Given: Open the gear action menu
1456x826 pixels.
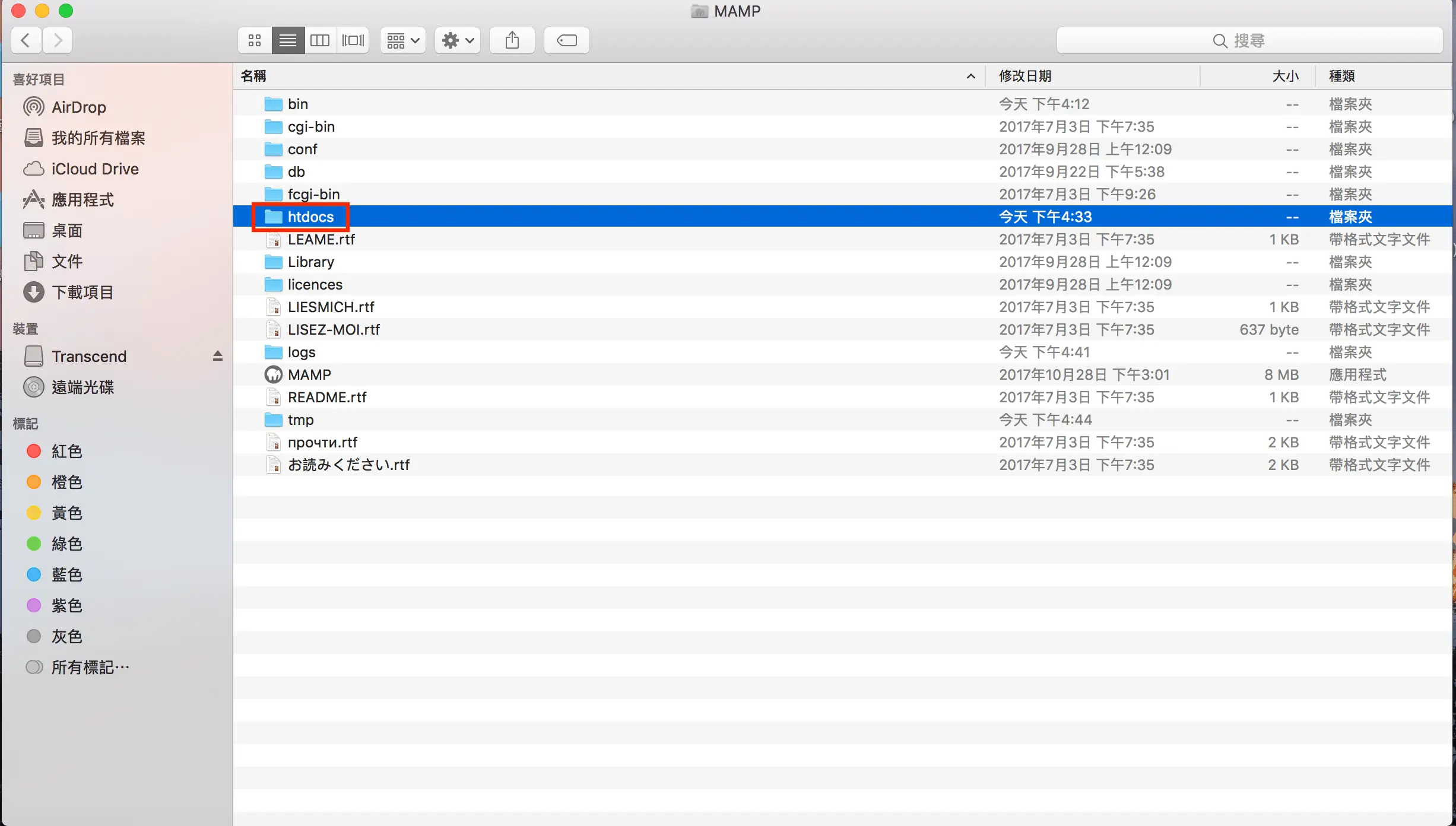Looking at the screenshot, I should point(458,40).
